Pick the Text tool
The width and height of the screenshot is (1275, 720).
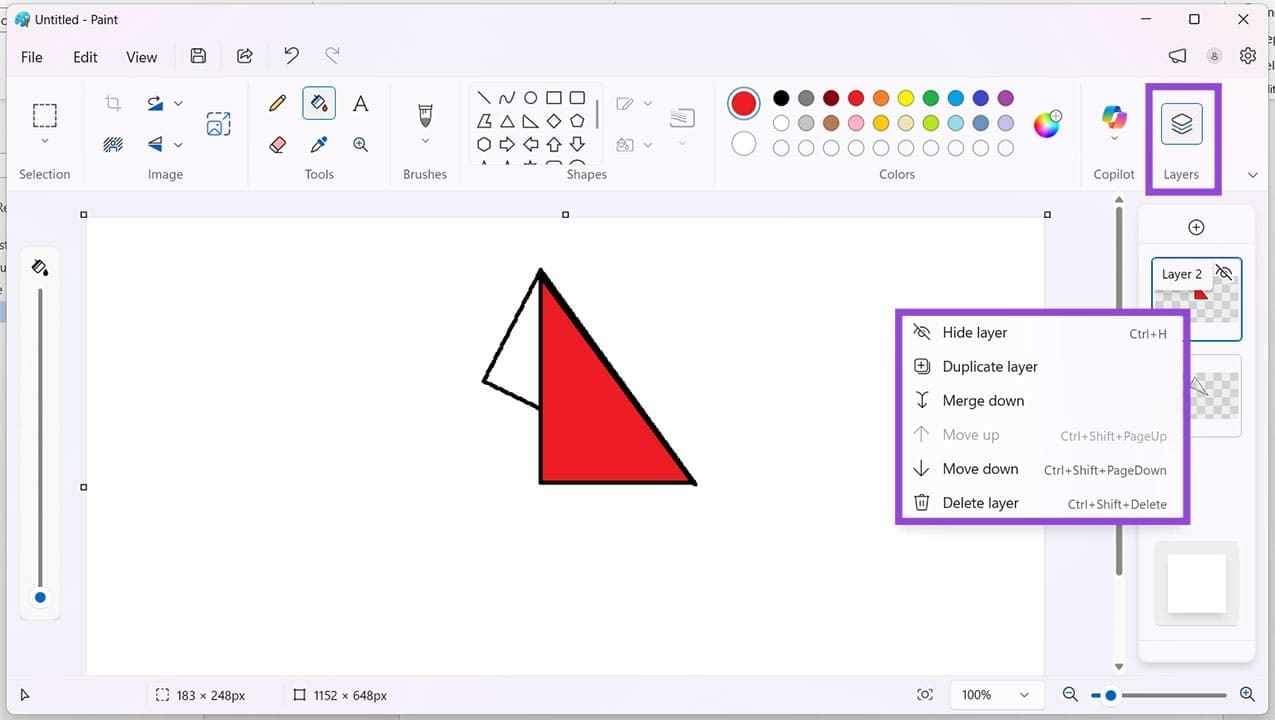pyautogui.click(x=361, y=102)
